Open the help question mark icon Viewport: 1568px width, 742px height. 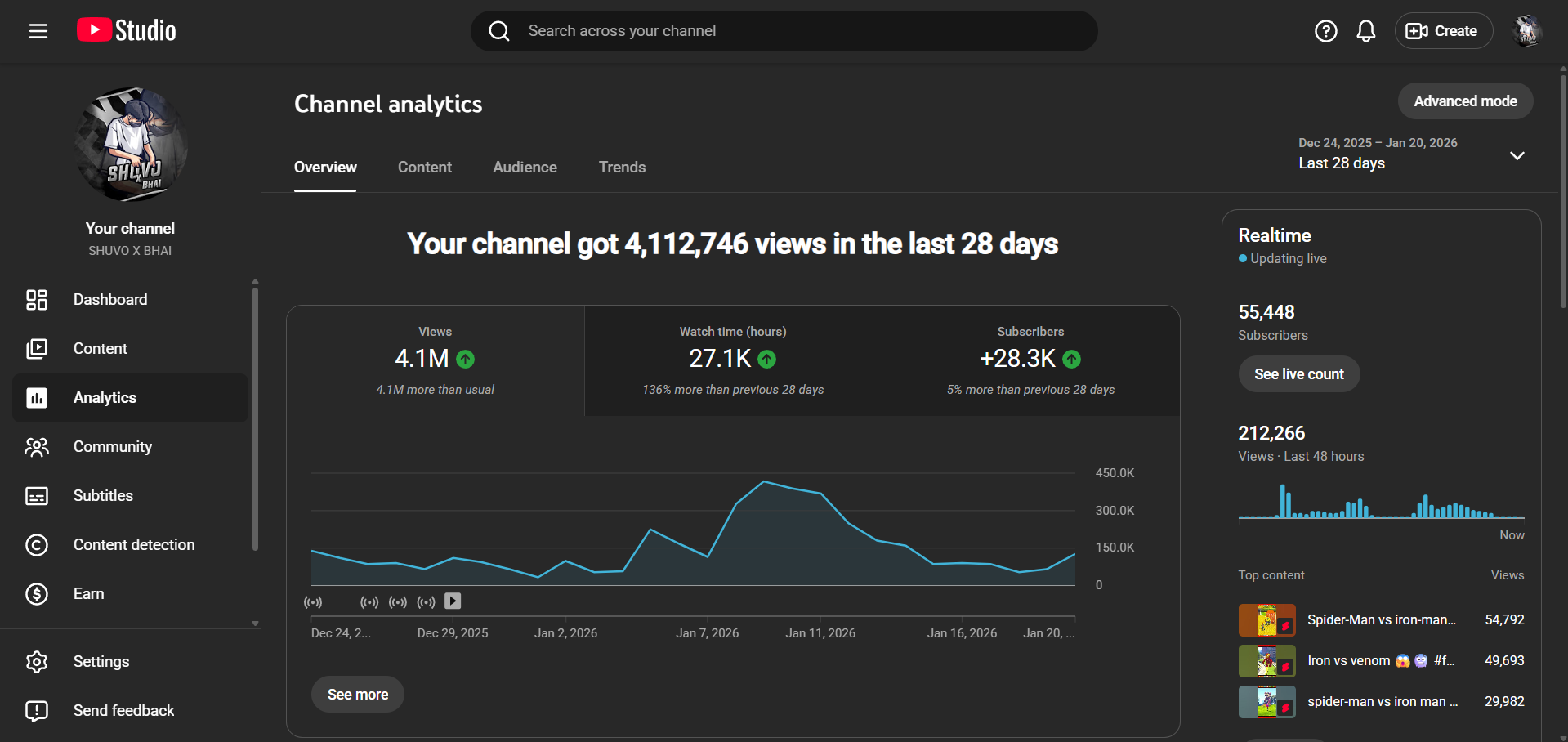(x=1325, y=31)
